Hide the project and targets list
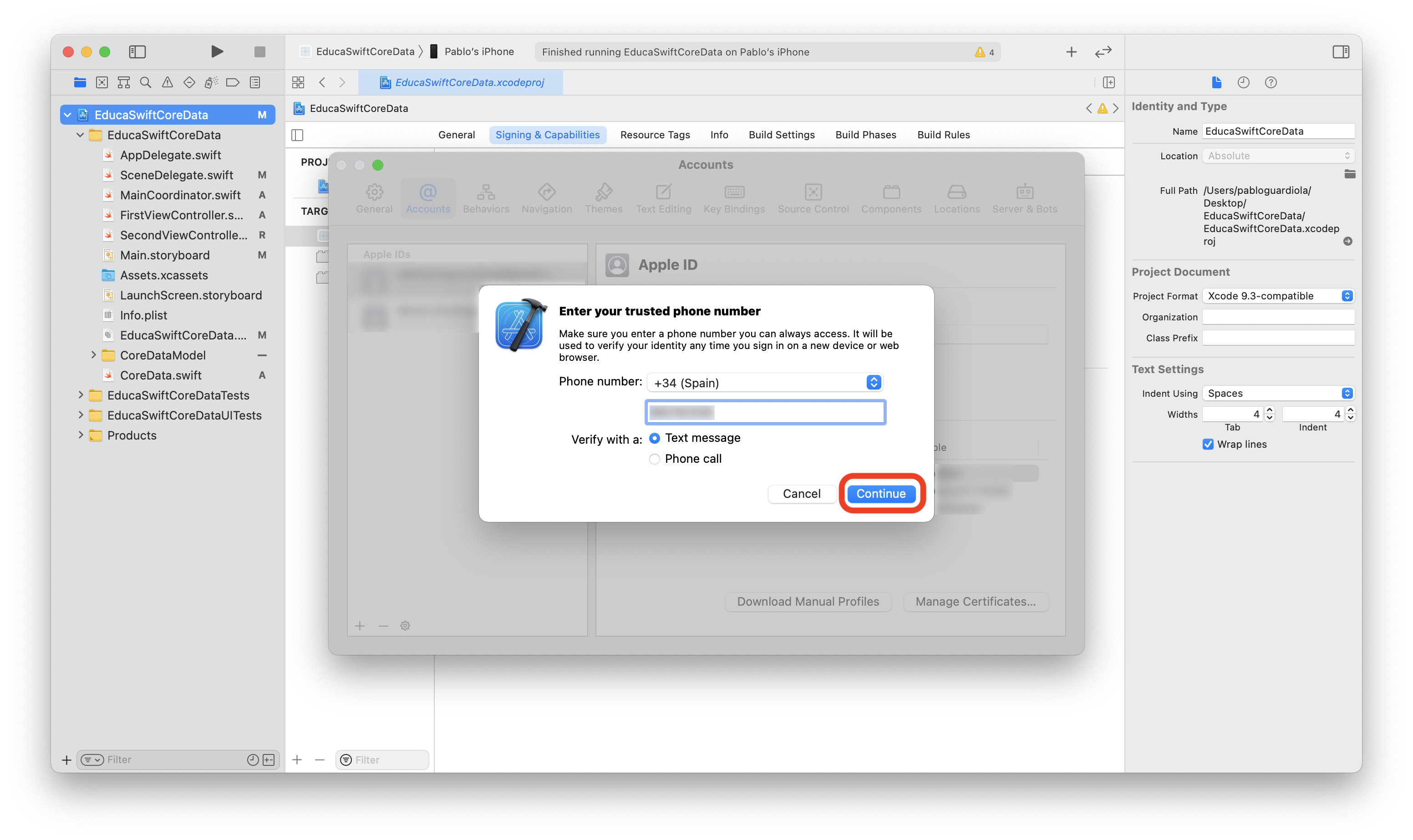The width and height of the screenshot is (1413, 840). pyautogui.click(x=298, y=135)
